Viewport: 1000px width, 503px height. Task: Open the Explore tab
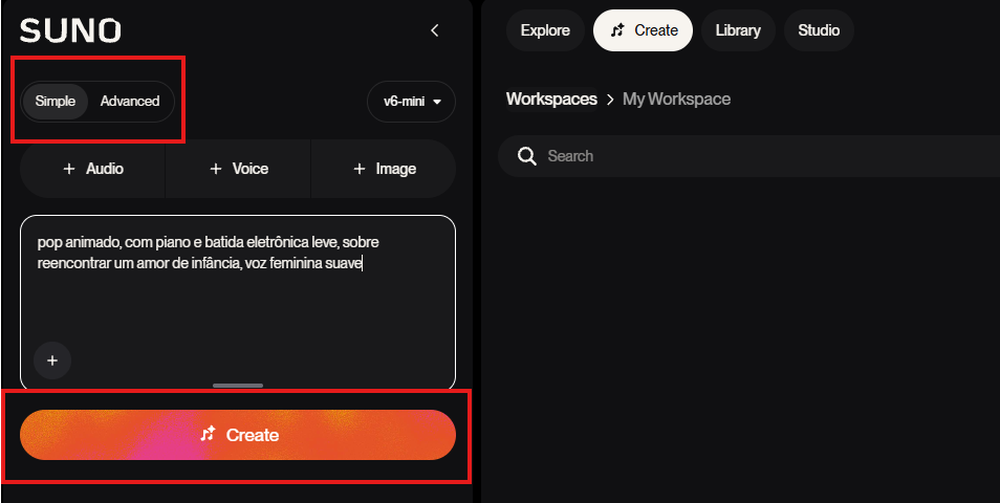[545, 31]
